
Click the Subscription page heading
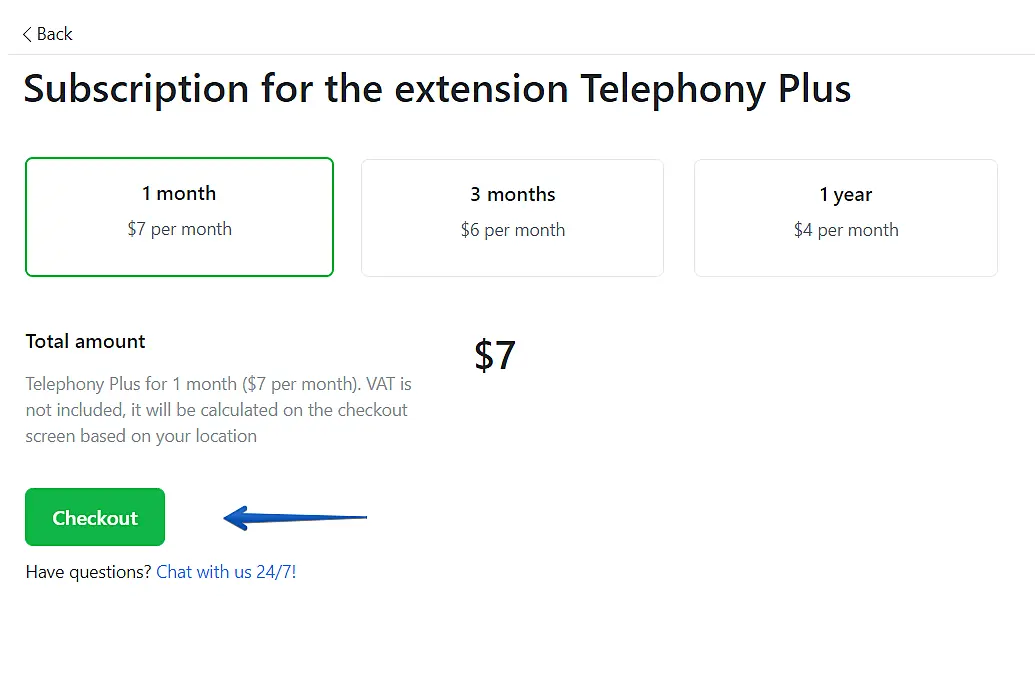click(437, 88)
